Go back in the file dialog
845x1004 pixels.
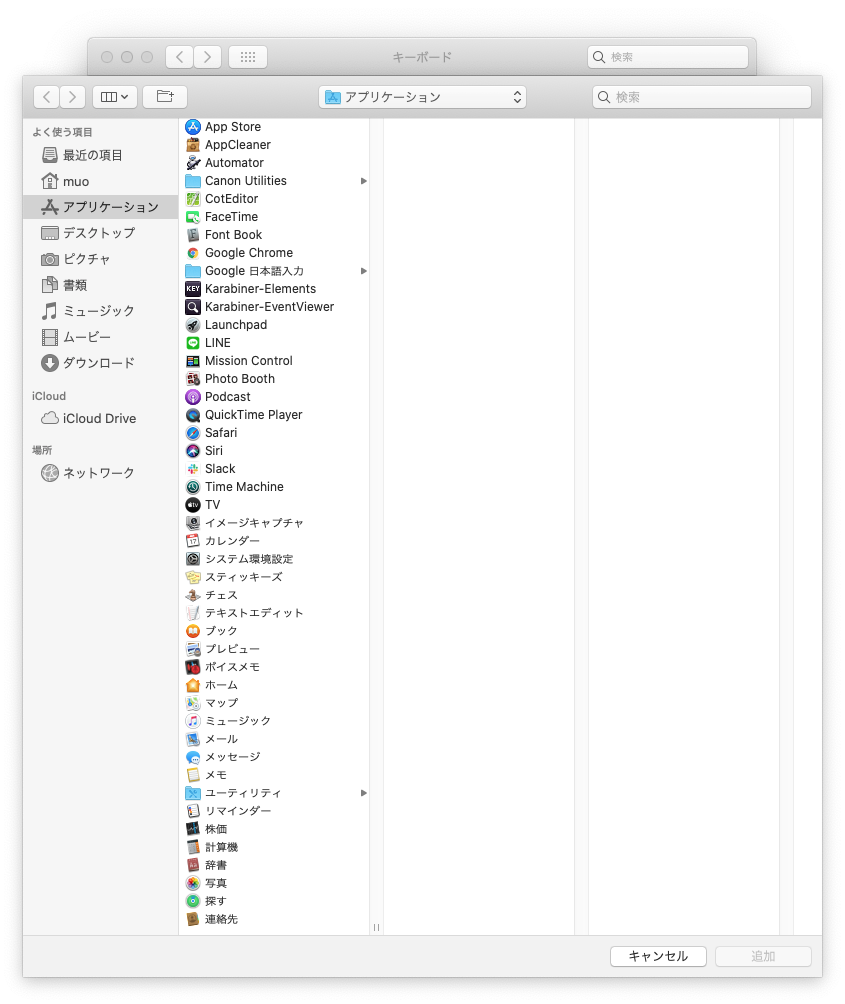tap(46, 97)
